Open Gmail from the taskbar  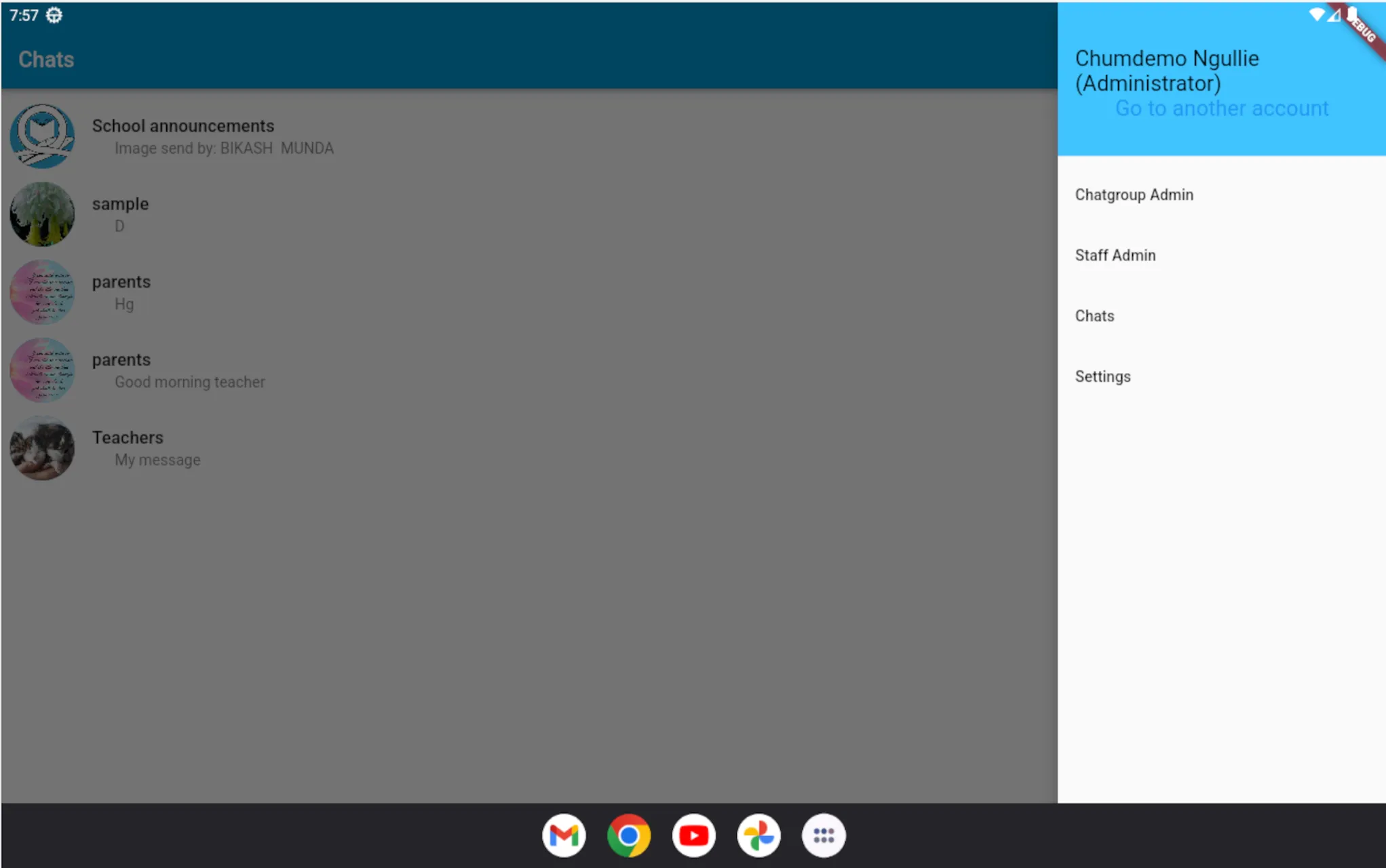[x=564, y=835]
